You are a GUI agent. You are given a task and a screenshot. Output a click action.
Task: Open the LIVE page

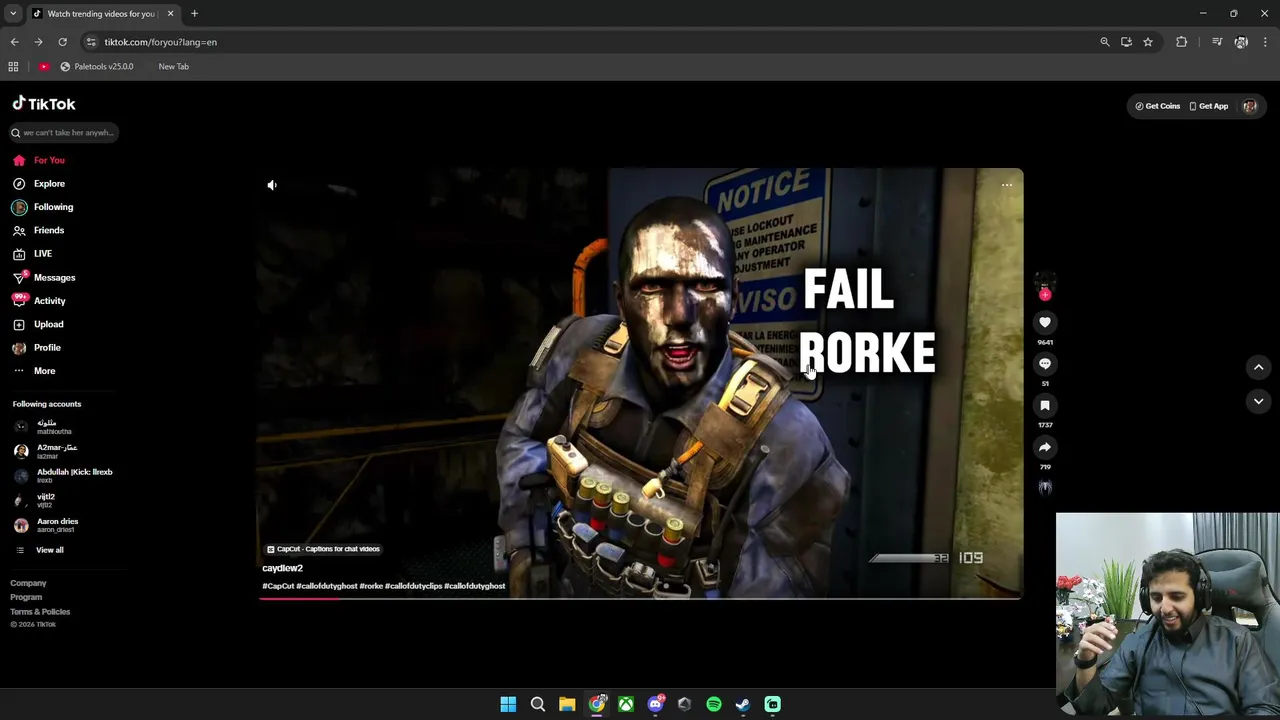click(x=35, y=254)
